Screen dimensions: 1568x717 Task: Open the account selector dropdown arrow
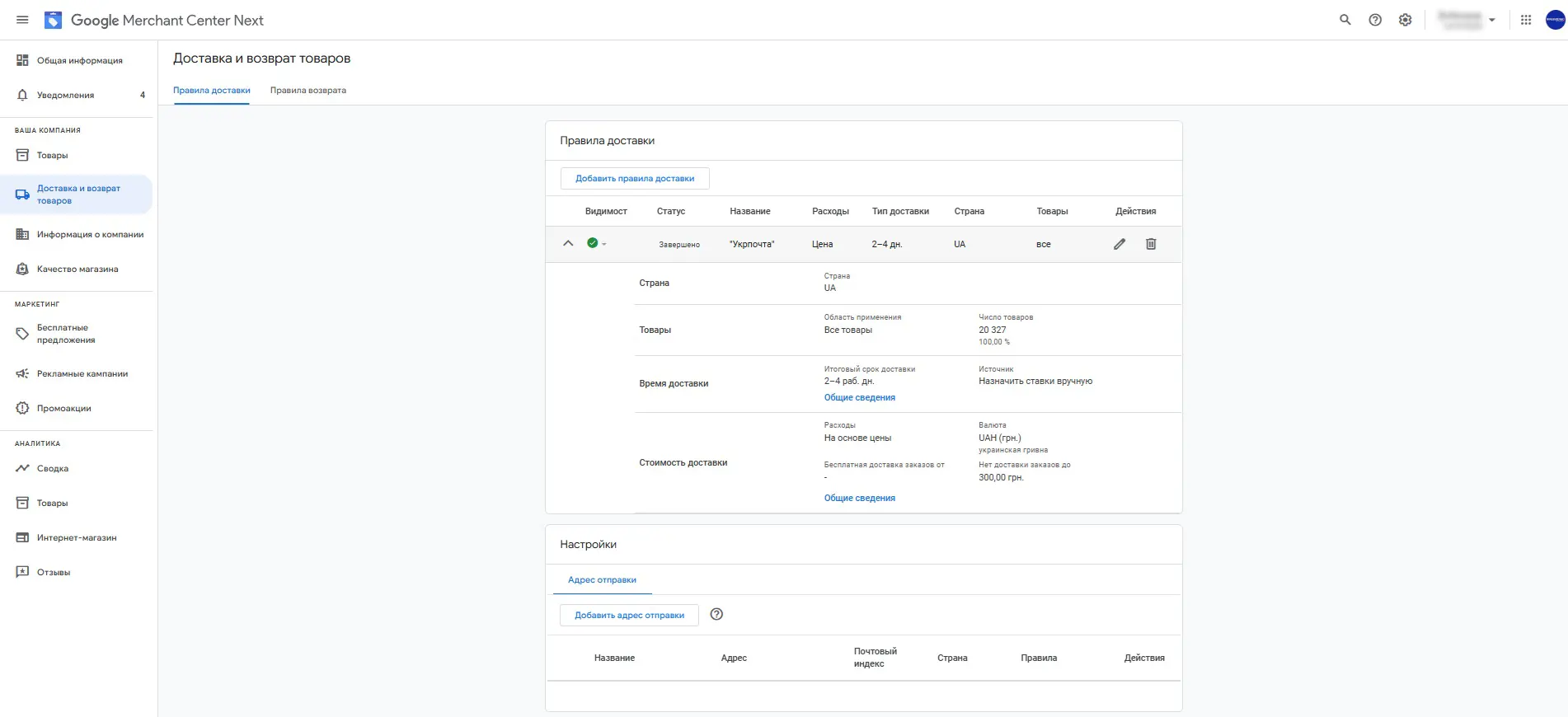pos(1492,20)
